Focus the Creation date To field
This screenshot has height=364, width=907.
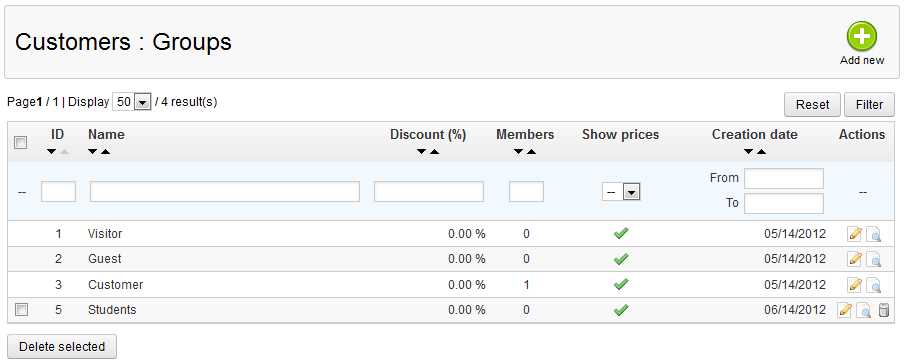784,204
